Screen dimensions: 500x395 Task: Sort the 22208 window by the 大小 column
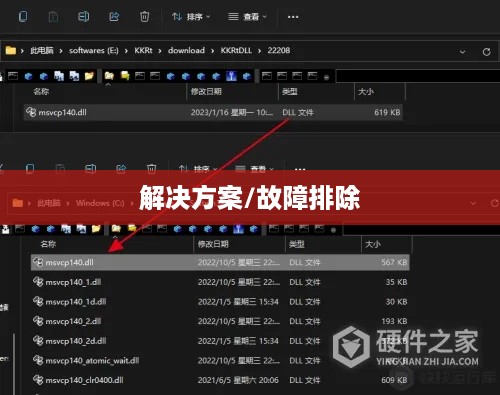(366, 91)
